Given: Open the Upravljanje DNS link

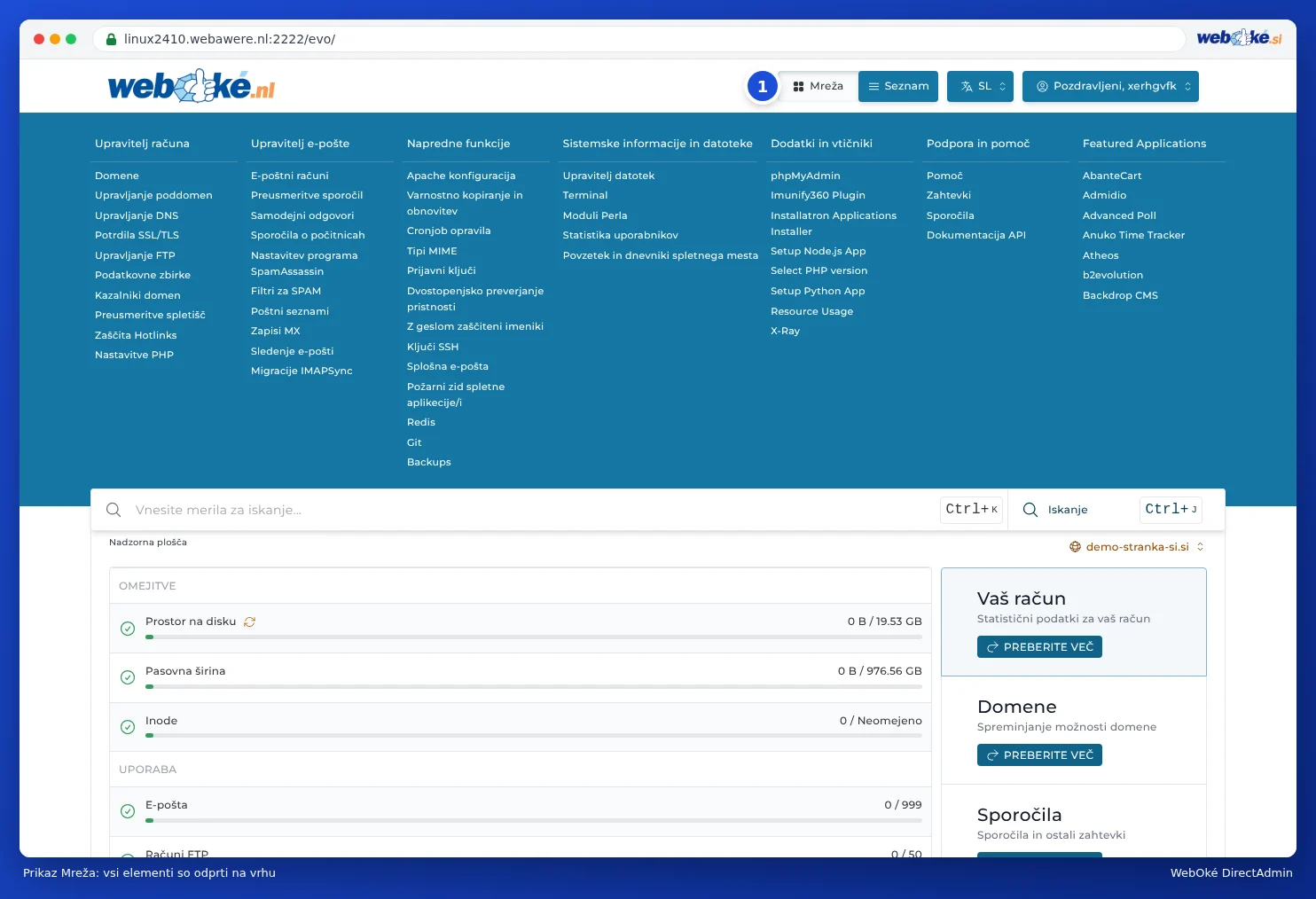Looking at the screenshot, I should [137, 215].
